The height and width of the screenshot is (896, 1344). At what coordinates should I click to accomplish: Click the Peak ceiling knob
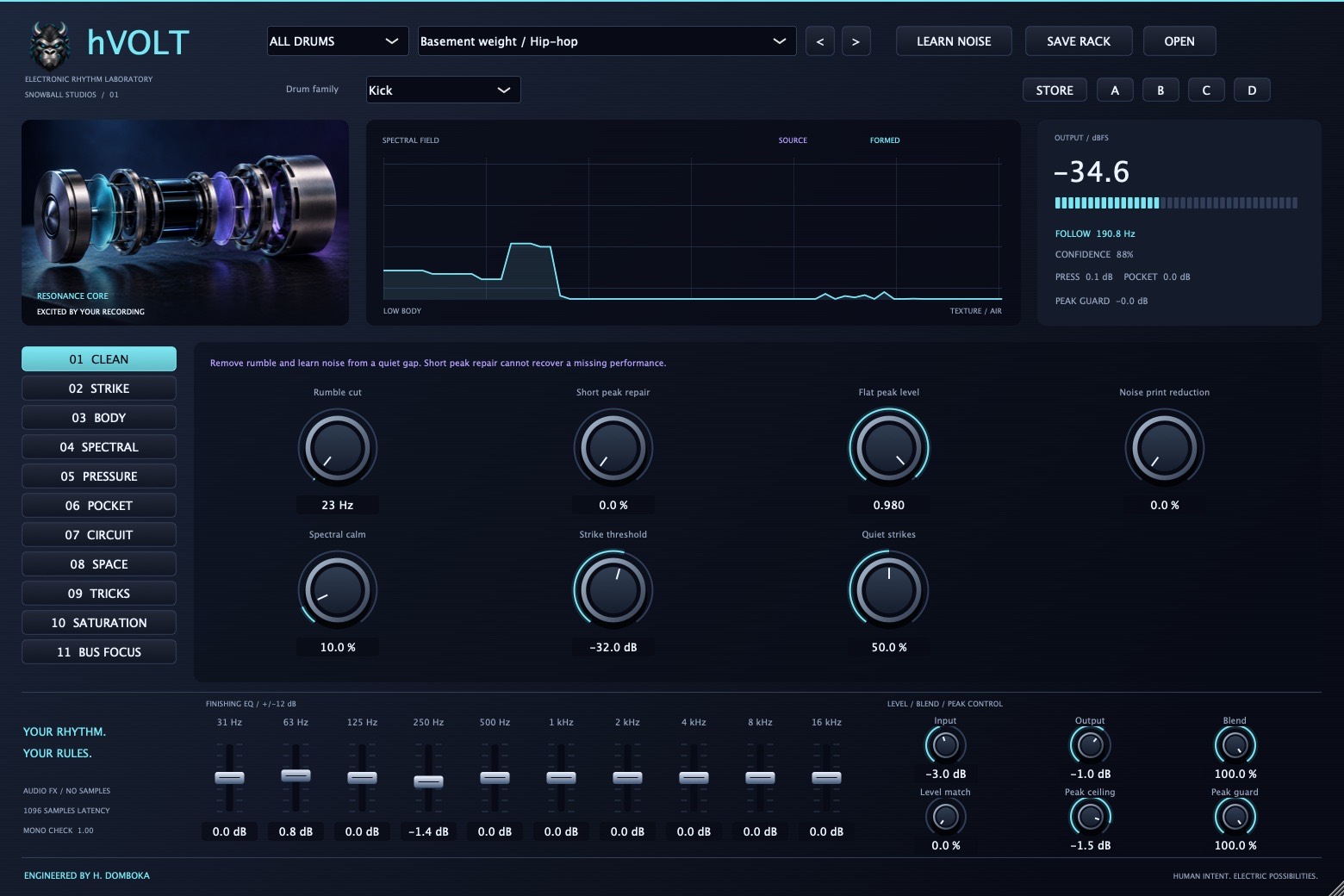1090,817
